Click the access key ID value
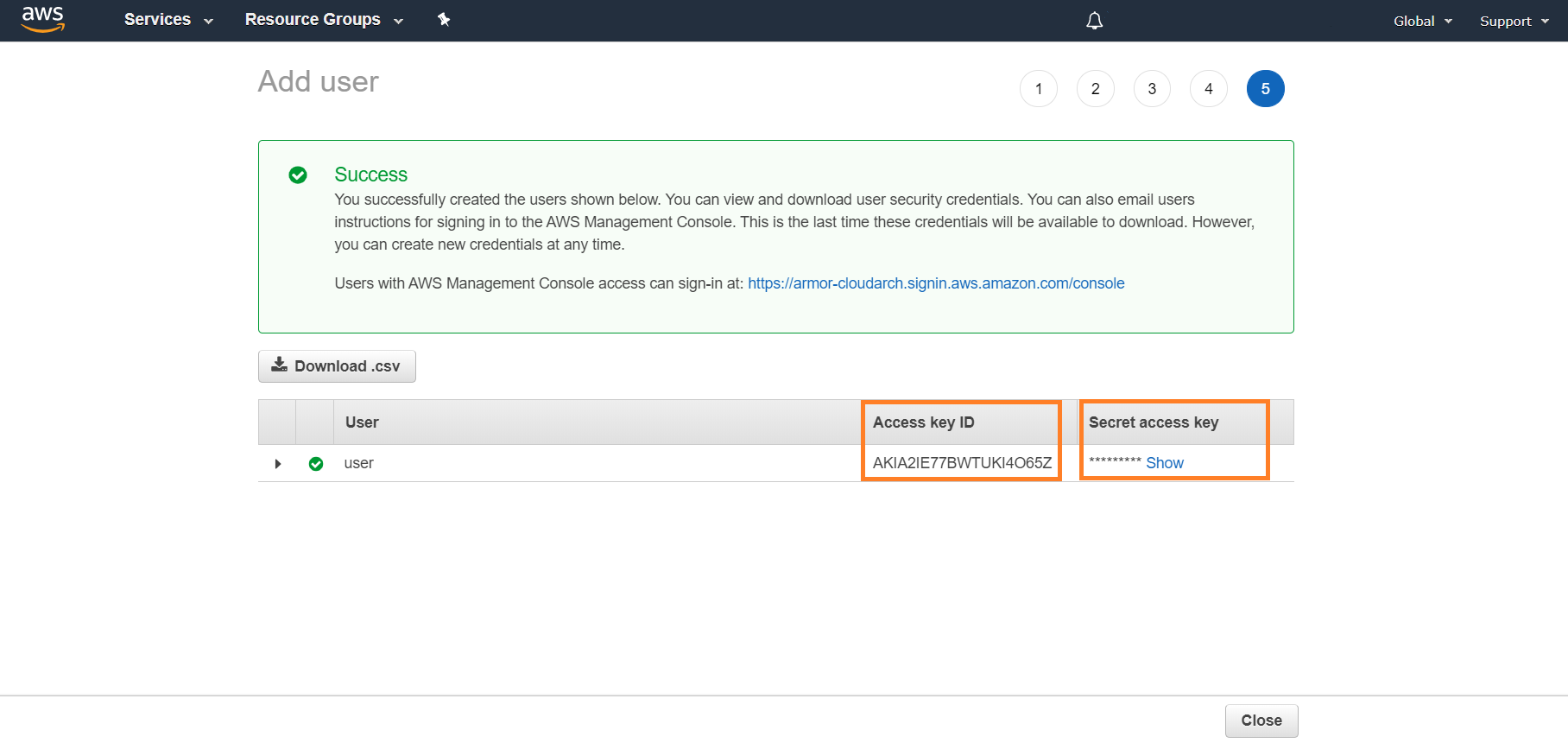 (x=962, y=463)
